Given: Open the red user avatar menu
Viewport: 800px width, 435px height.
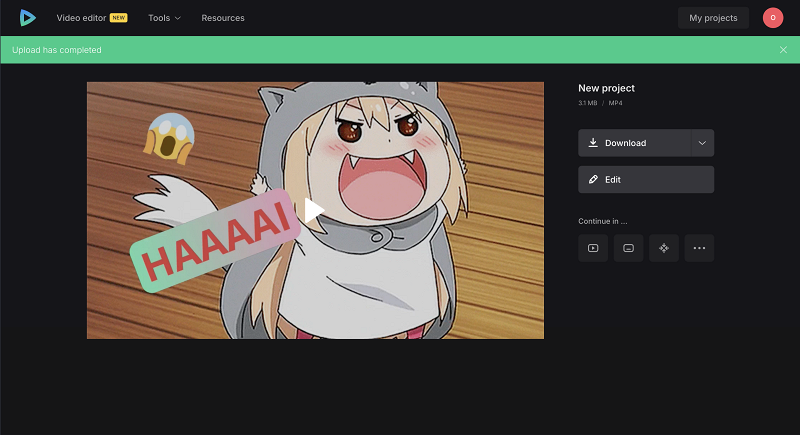Looking at the screenshot, I should point(773,18).
